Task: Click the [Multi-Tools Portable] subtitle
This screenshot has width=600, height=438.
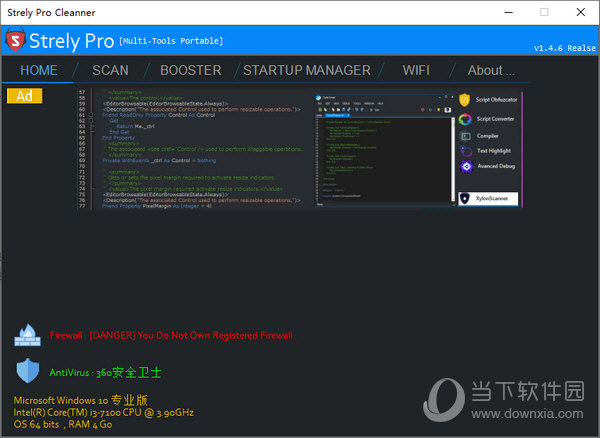Action: pyautogui.click(x=171, y=41)
